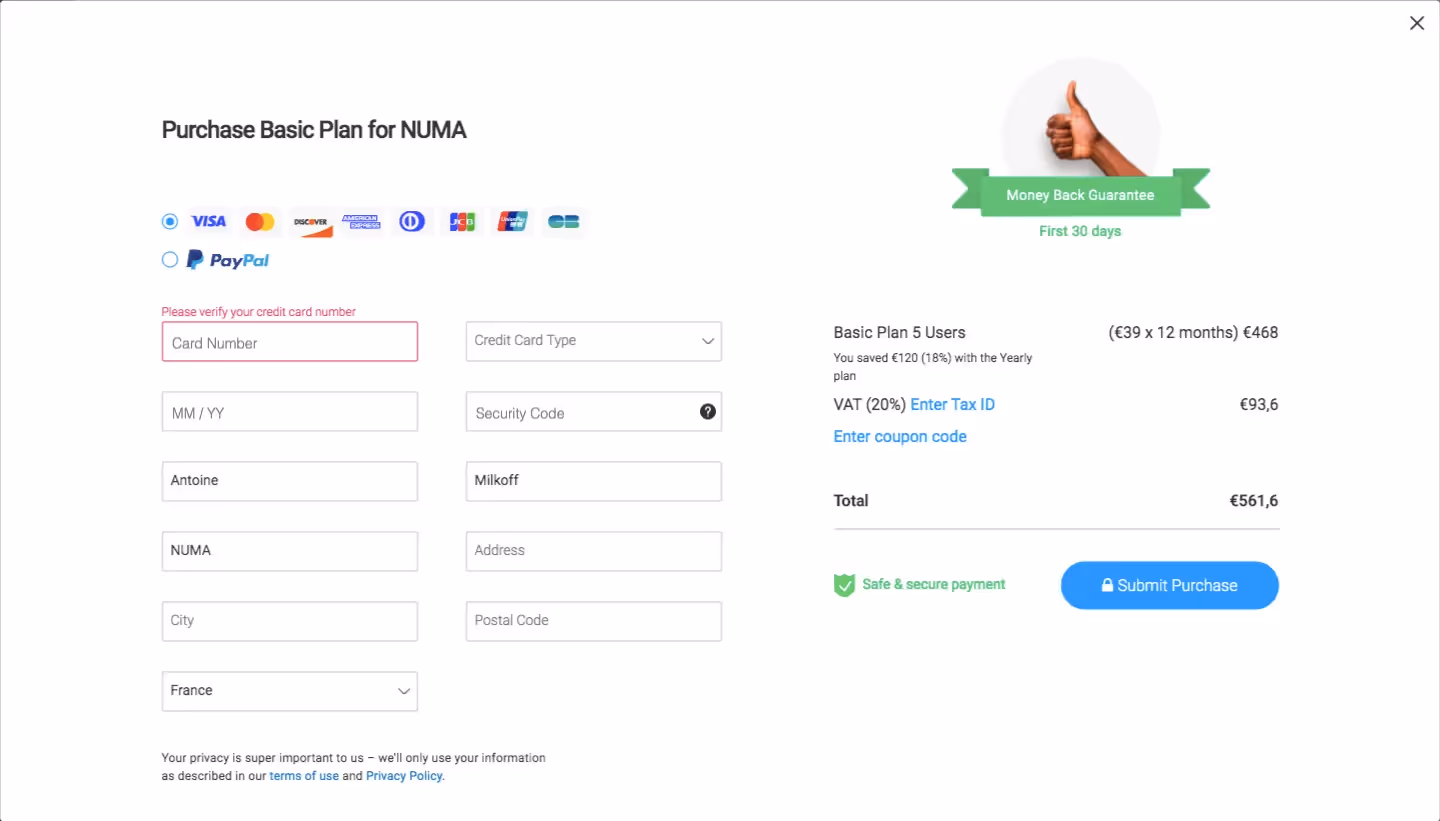Screen dimensions: 1440x821
Task: Choose PayPal as payment method
Action: 170,259
